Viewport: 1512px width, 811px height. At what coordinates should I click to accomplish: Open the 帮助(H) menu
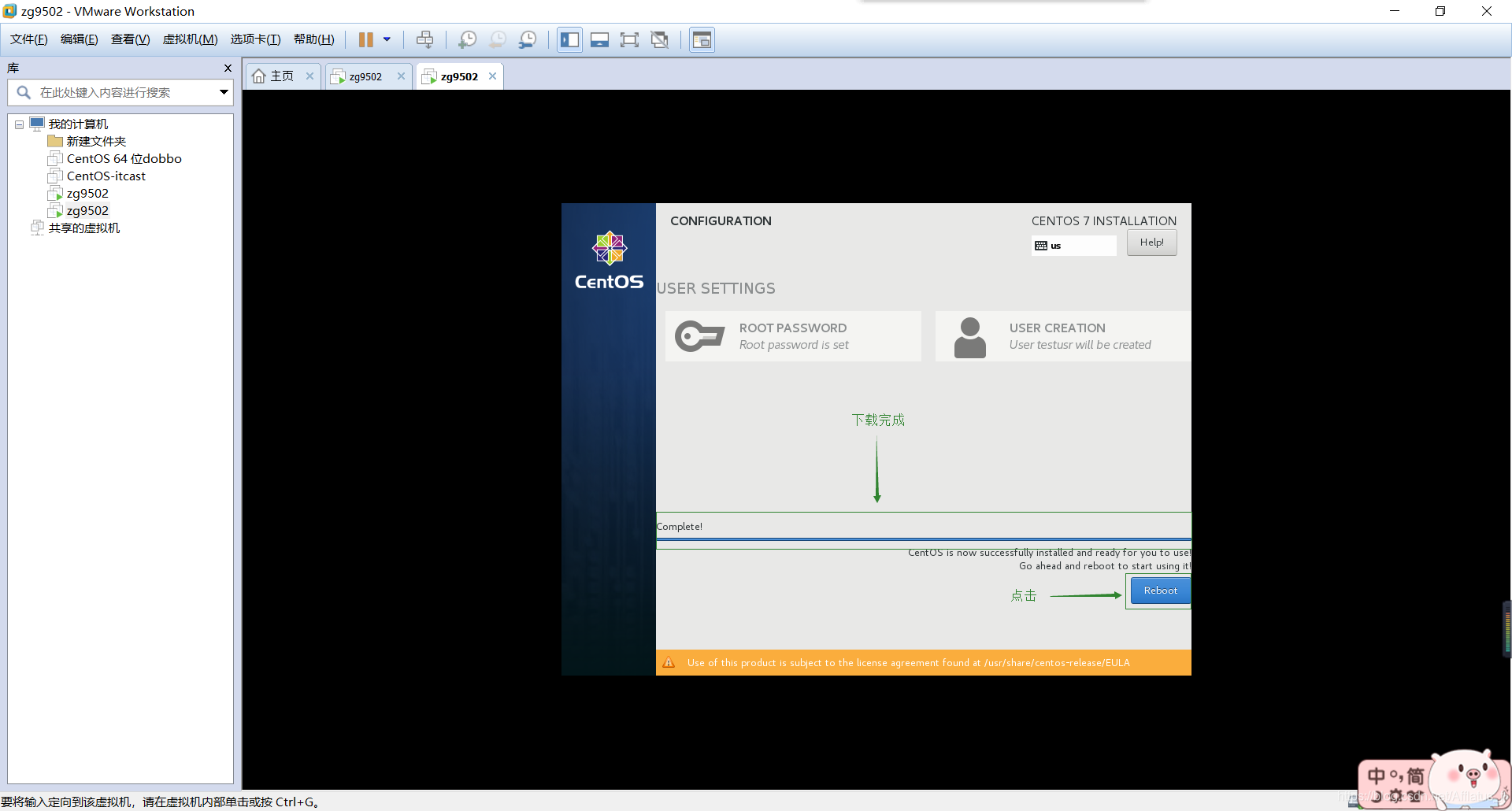point(313,39)
